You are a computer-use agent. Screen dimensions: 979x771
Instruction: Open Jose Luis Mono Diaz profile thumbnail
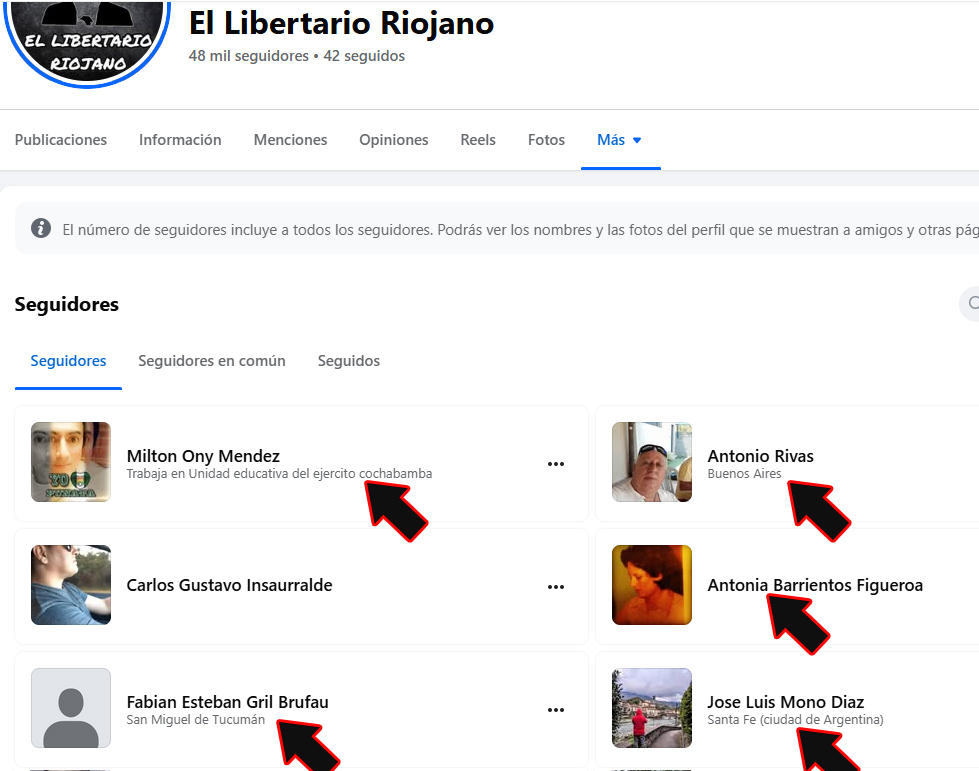(652, 708)
